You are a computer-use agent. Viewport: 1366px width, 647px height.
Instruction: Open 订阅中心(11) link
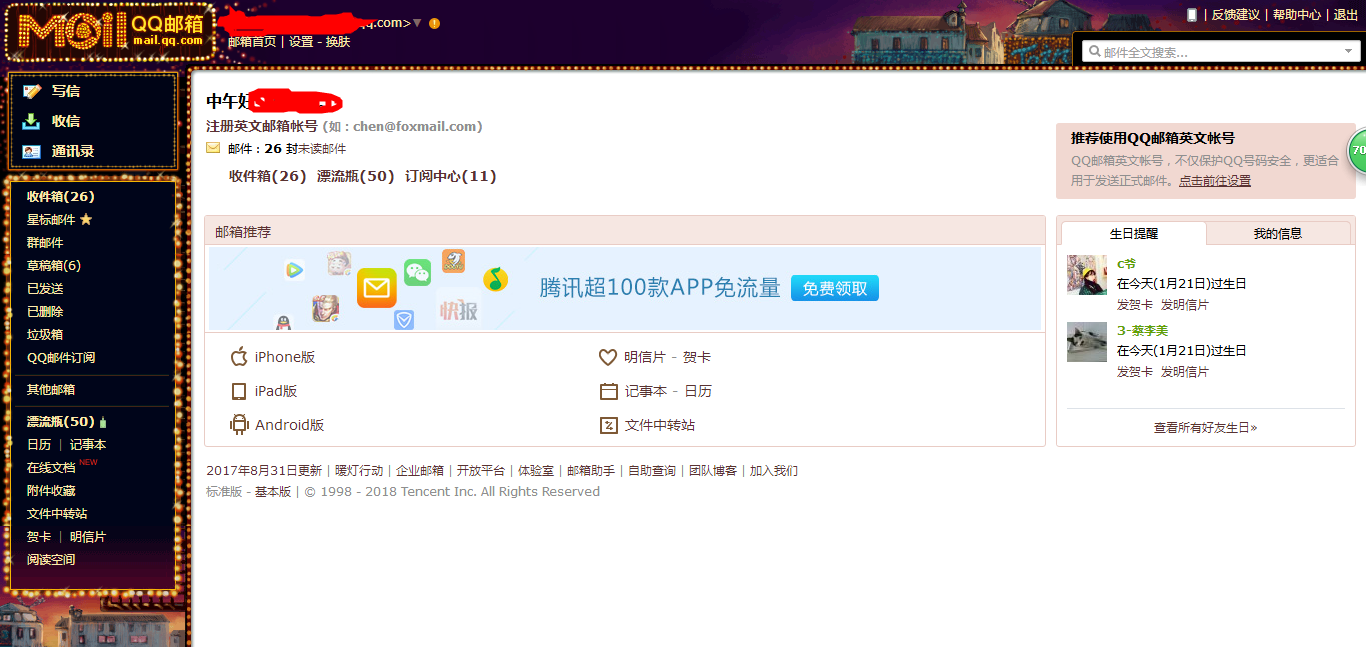pos(451,176)
